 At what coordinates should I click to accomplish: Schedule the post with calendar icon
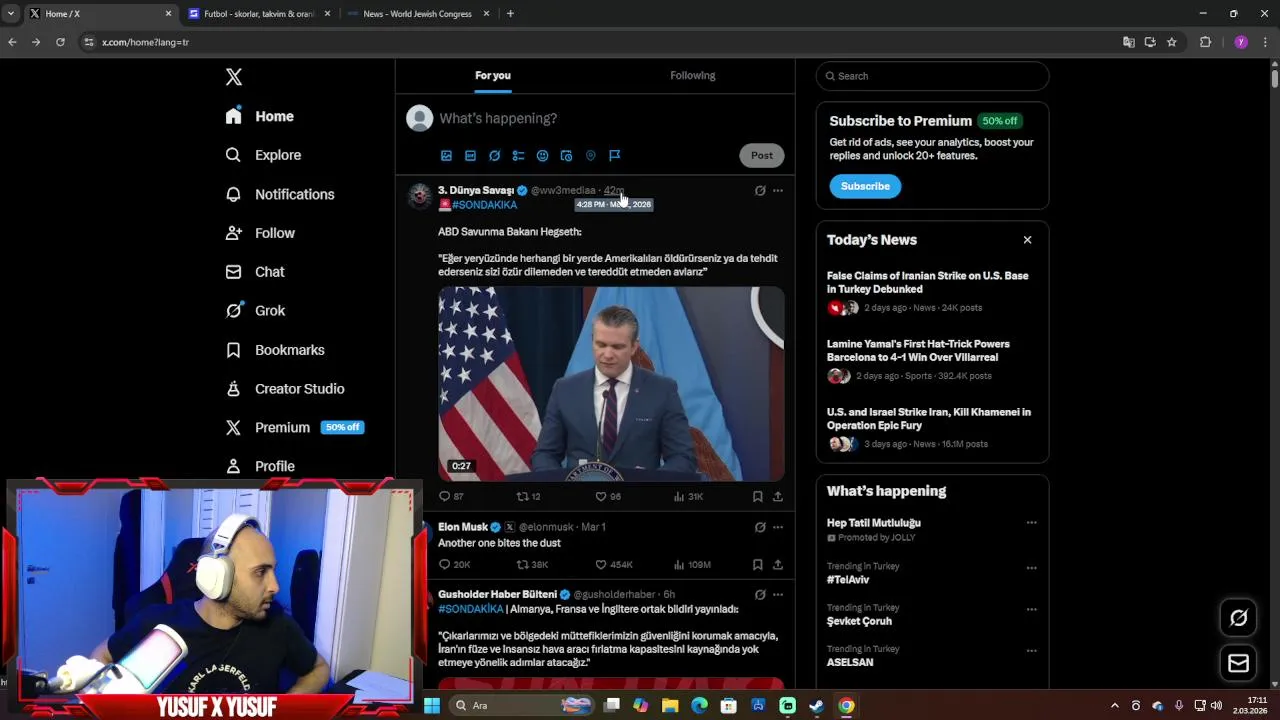566,156
